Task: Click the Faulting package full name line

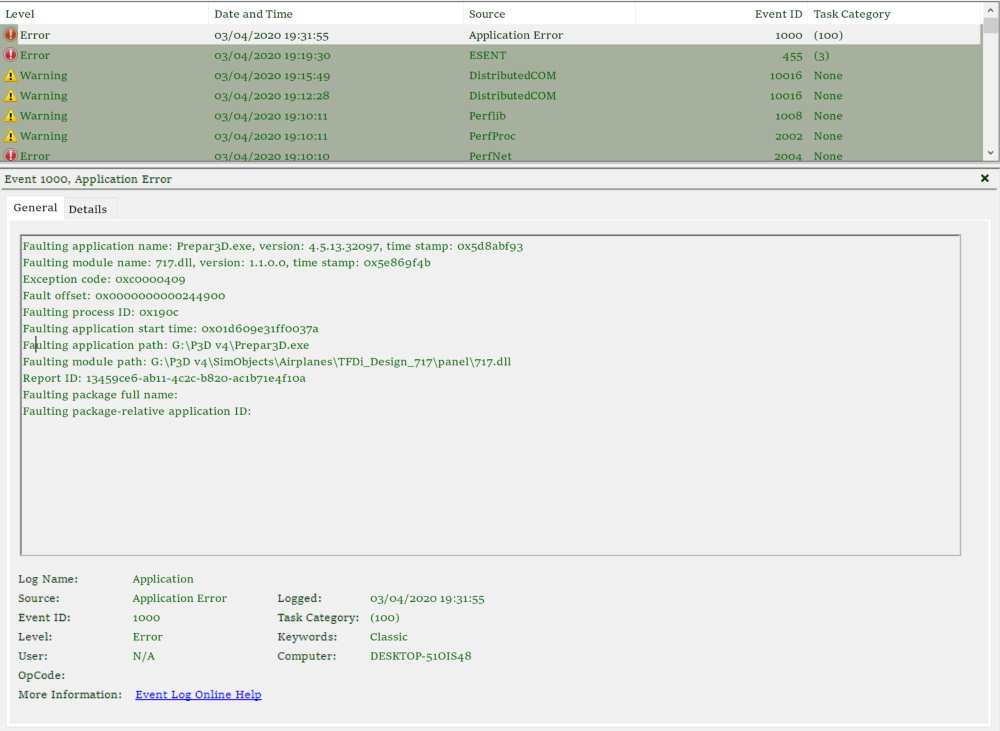Action: (100, 395)
